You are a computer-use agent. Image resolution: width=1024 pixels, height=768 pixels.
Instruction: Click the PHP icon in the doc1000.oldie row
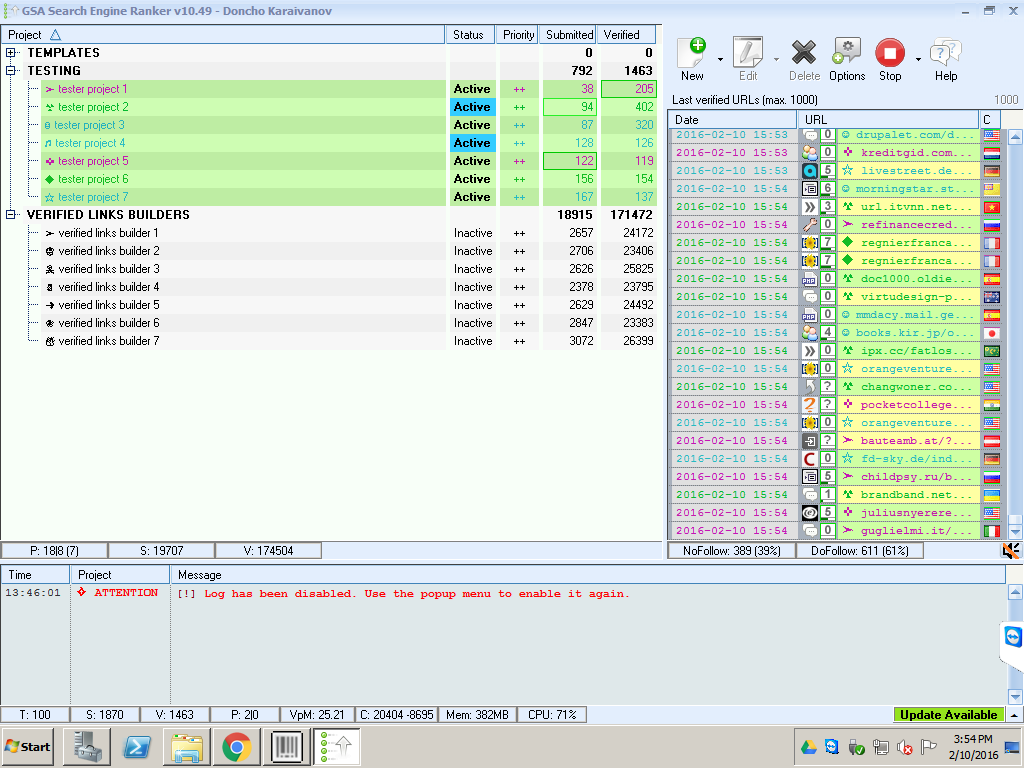(810, 279)
